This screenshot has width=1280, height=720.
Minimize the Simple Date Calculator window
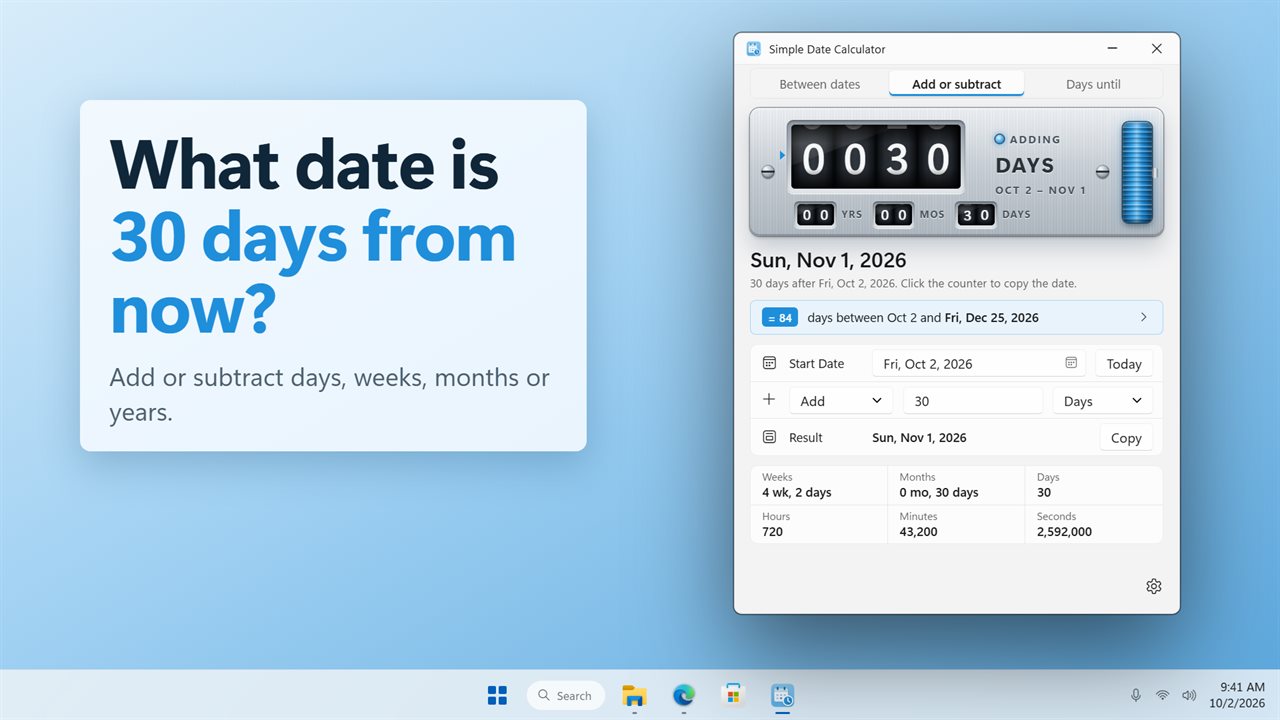(x=1112, y=49)
